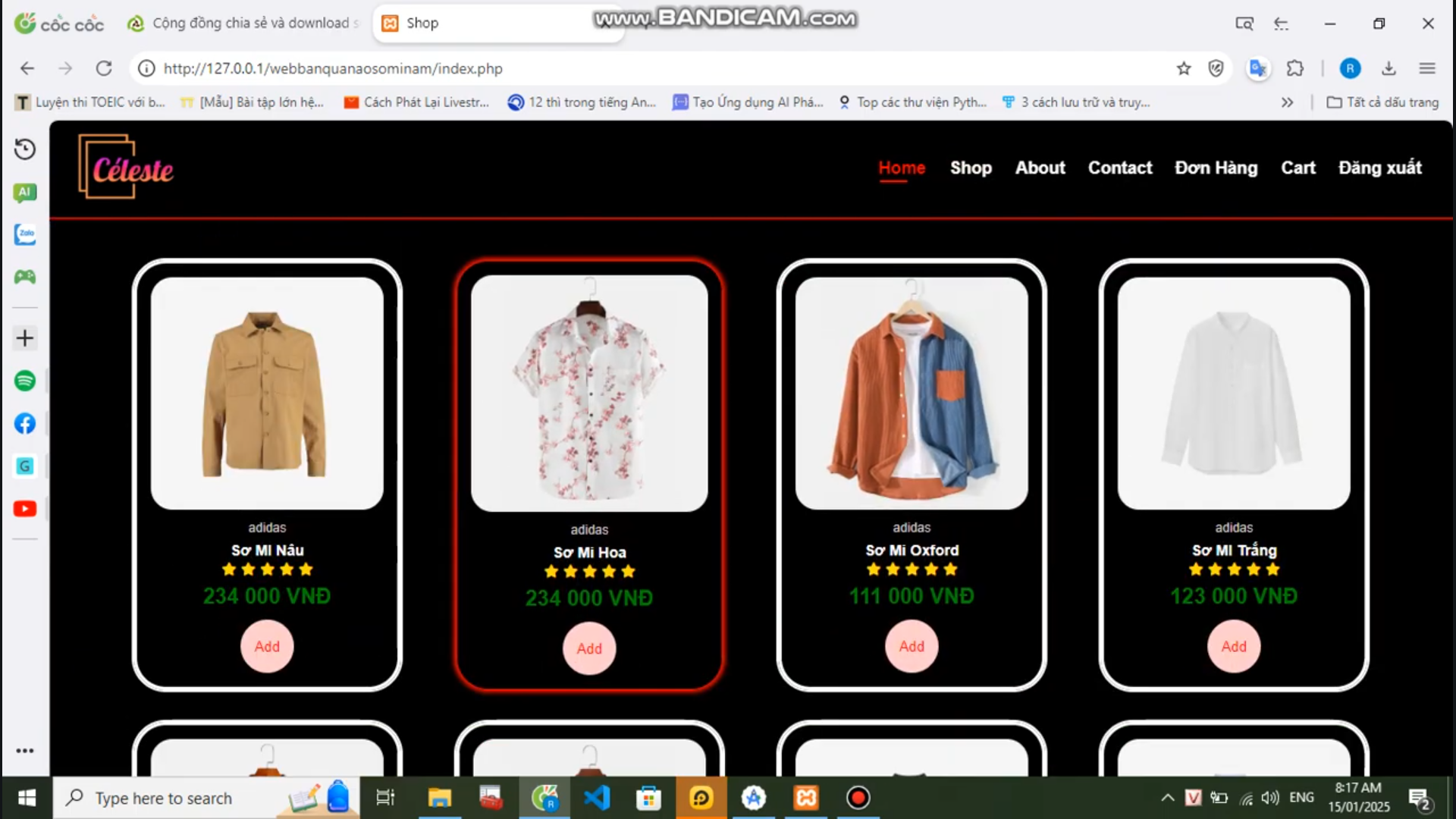Open the browser extensions puzzle icon
Image resolution: width=1456 pixels, height=819 pixels.
coord(1295,68)
